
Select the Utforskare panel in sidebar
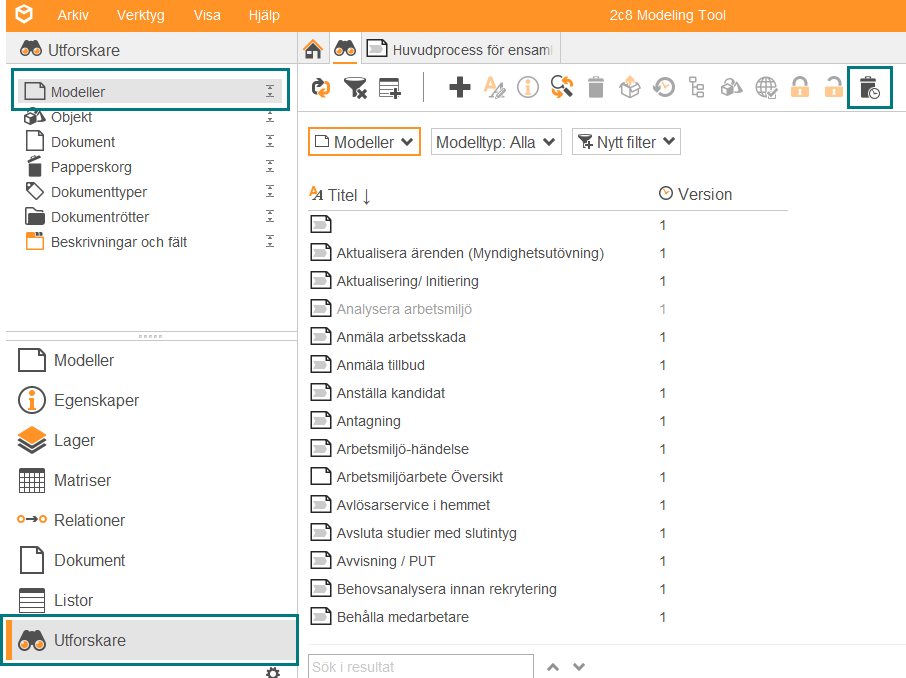[151, 640]
